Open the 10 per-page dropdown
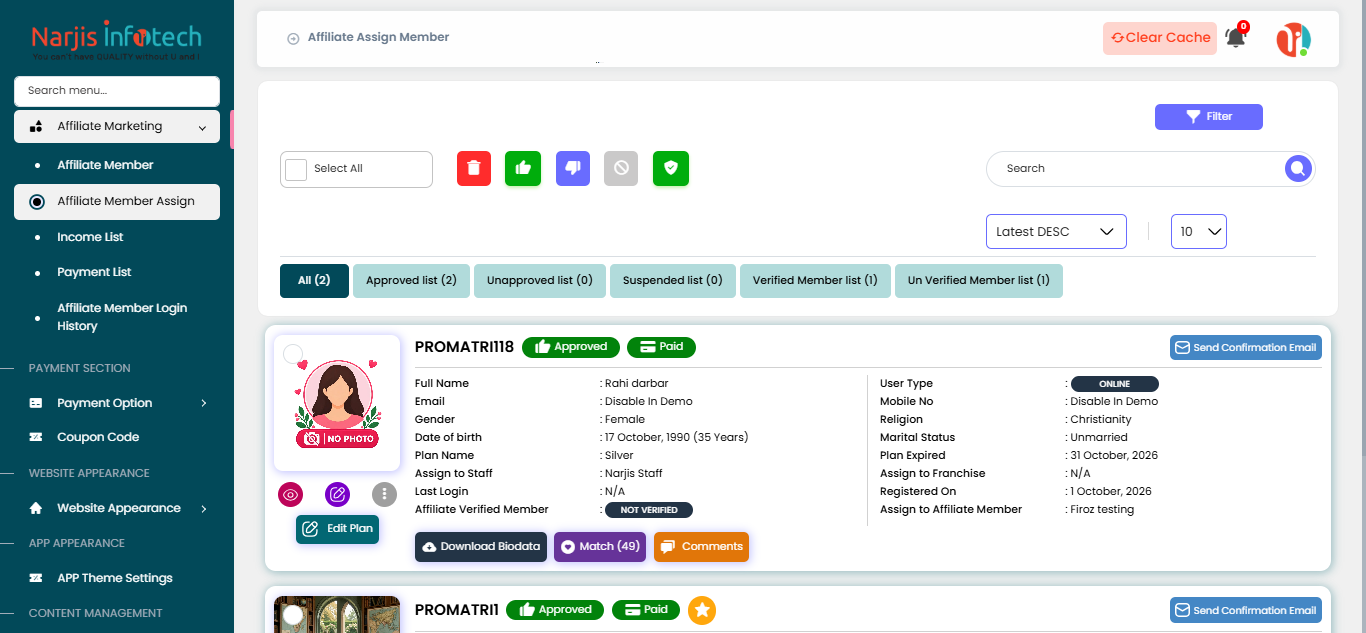The image size is (1366, 633). pos(1199,231)
